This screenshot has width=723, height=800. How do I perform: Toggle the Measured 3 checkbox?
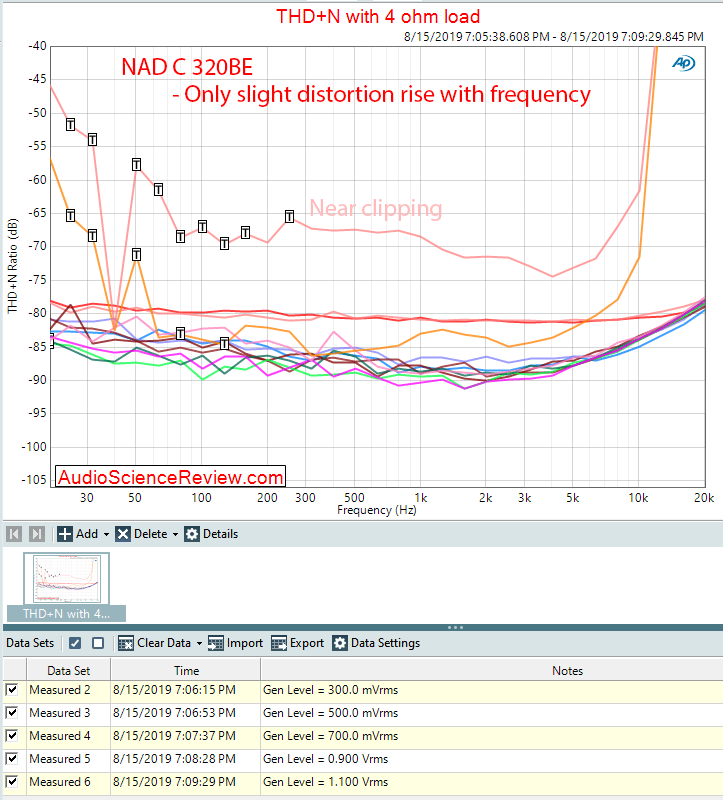12,713
